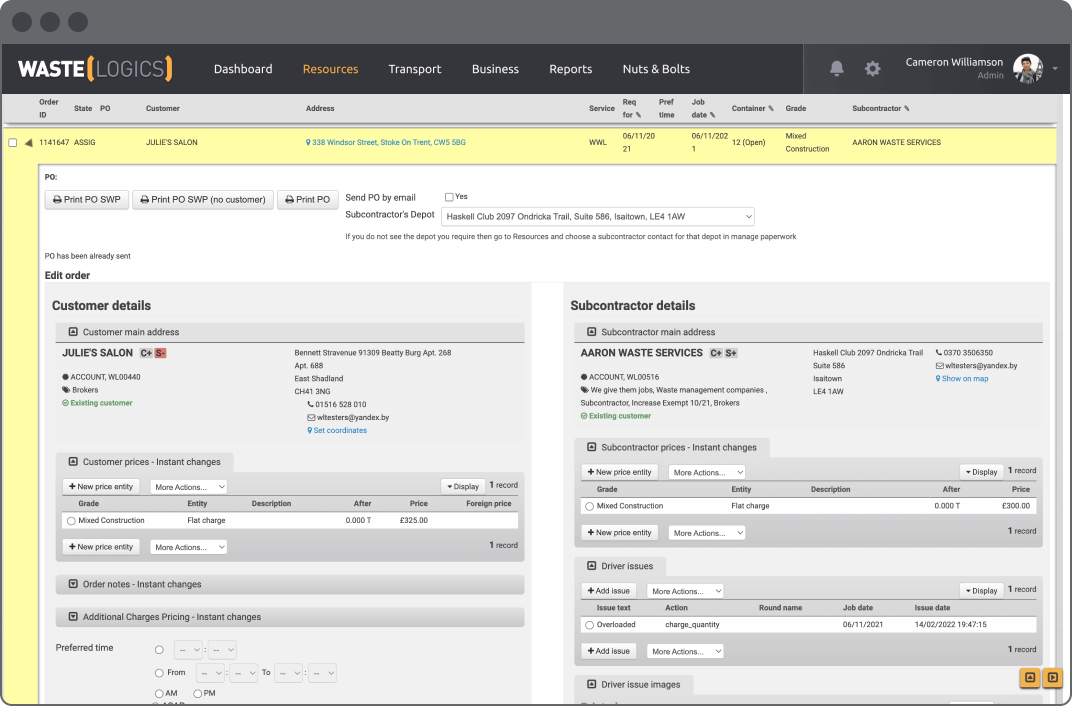Image resolution: width=1072 pixels, height=706 pixels.
Task: Select Mixed Construction customer price radio
Action: (x=71, y=521)
